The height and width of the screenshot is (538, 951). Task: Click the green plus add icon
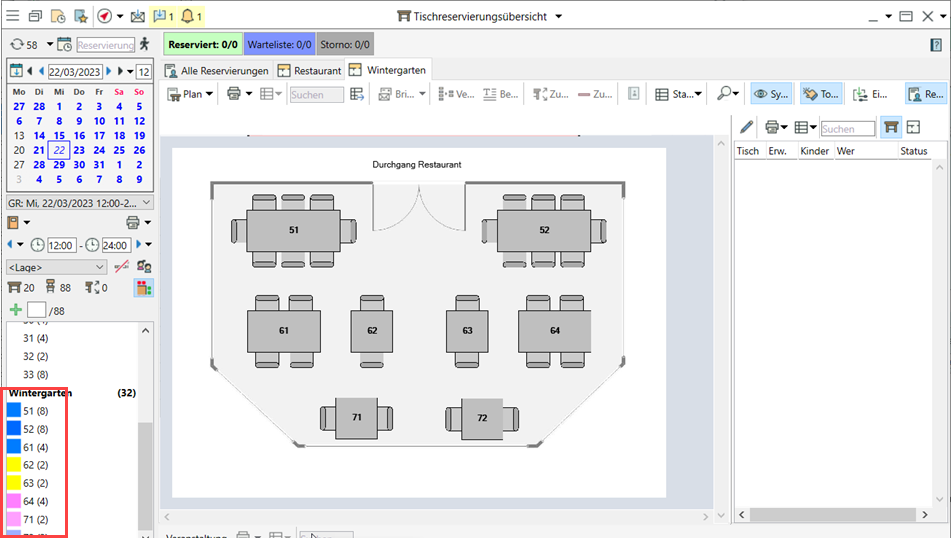(16, 311)
